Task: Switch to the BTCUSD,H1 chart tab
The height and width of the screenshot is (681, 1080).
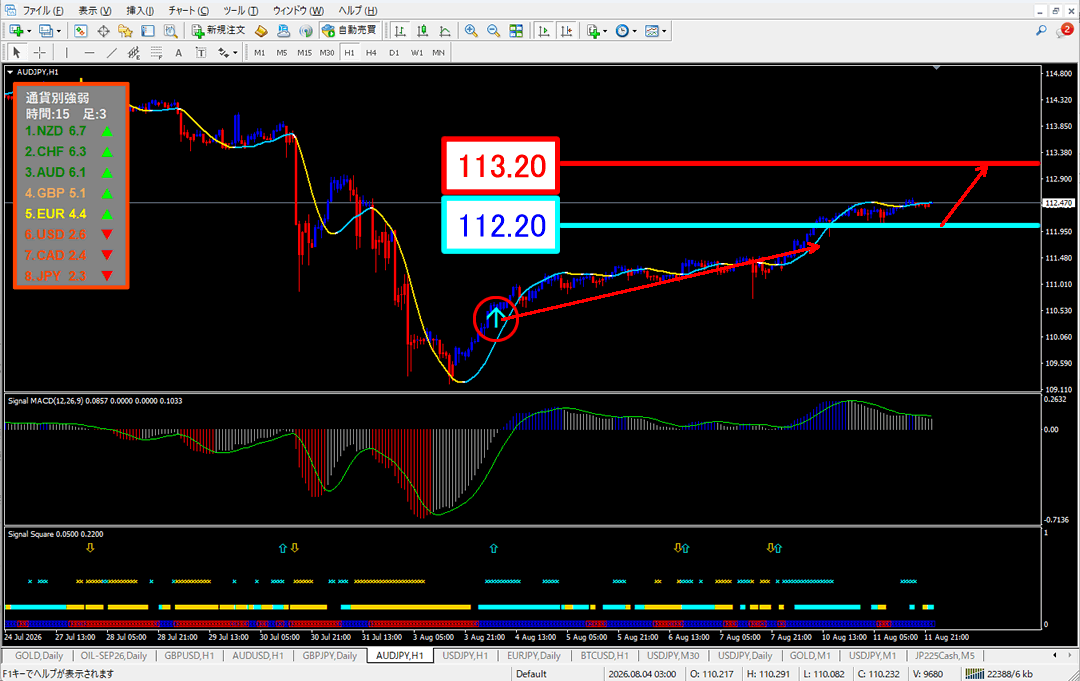Action: (x=604, y=656)
